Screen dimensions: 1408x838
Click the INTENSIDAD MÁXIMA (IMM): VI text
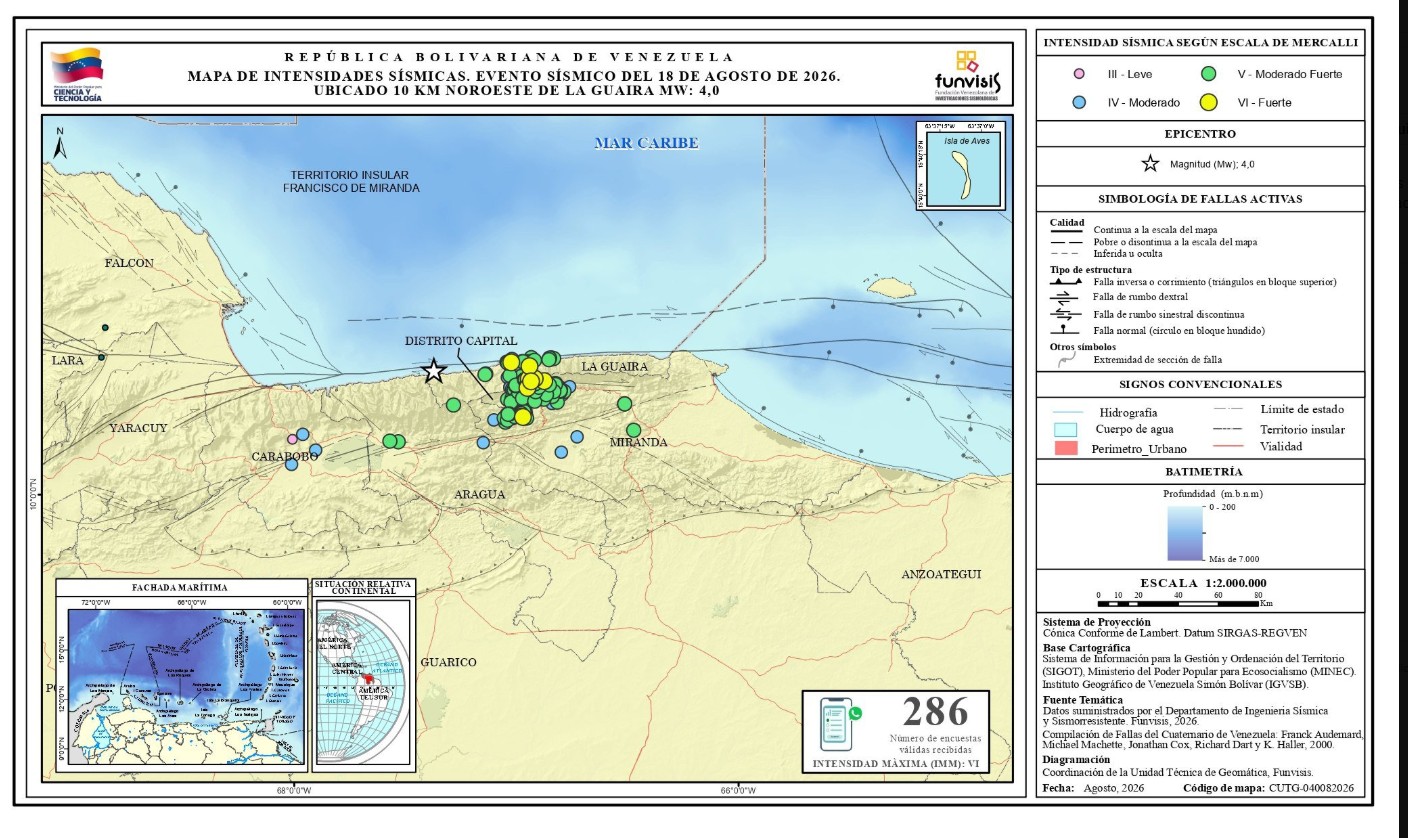(x=896, y=764)
